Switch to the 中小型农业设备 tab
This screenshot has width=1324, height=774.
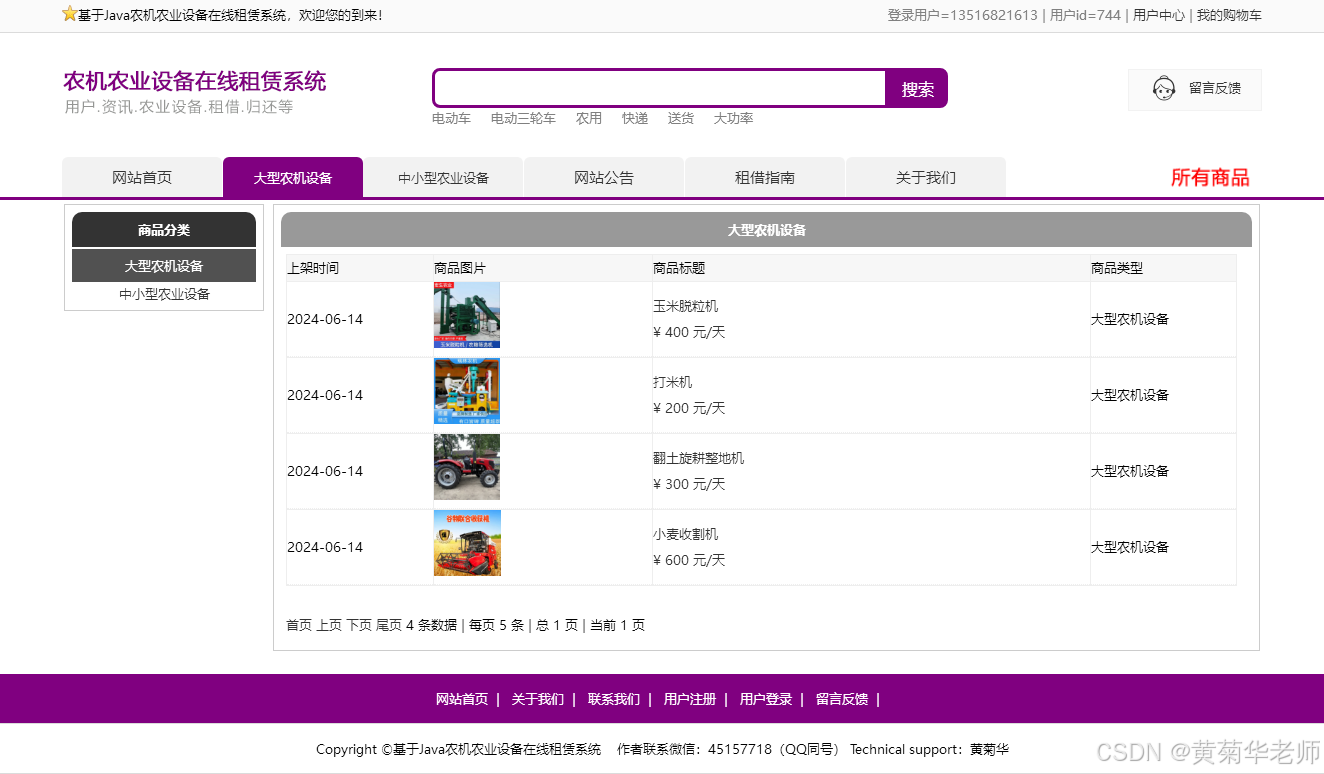point(444,176)
